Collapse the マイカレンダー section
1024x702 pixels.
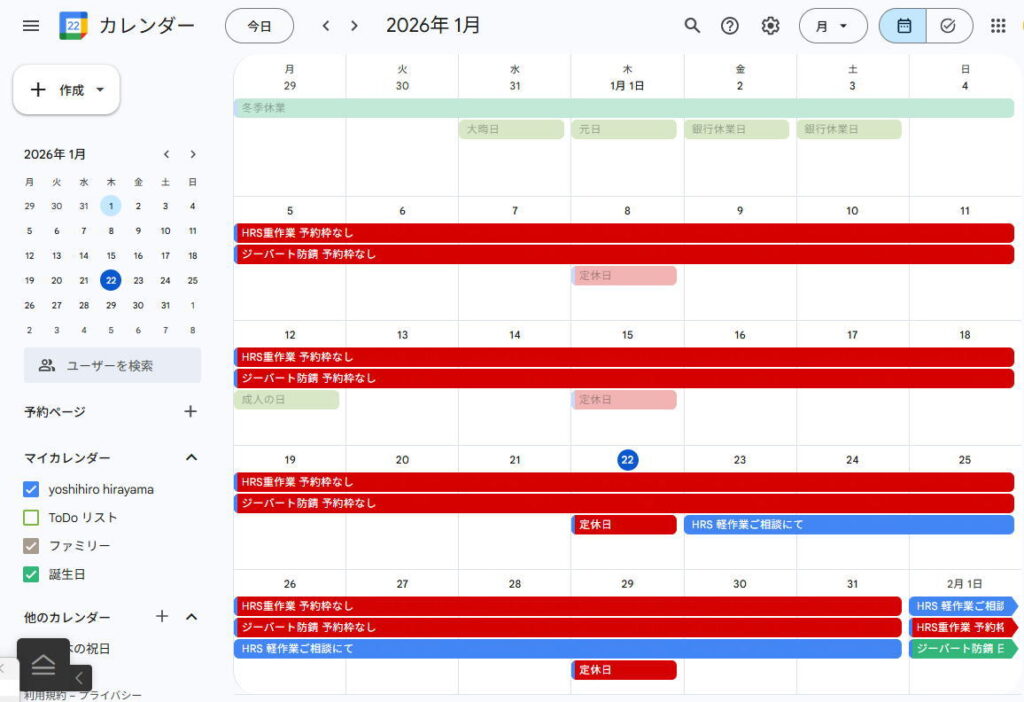pos(191,457)
